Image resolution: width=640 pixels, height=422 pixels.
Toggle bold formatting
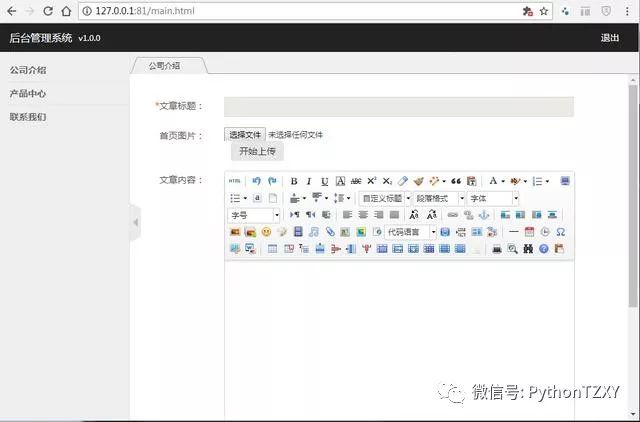[293, 181]
